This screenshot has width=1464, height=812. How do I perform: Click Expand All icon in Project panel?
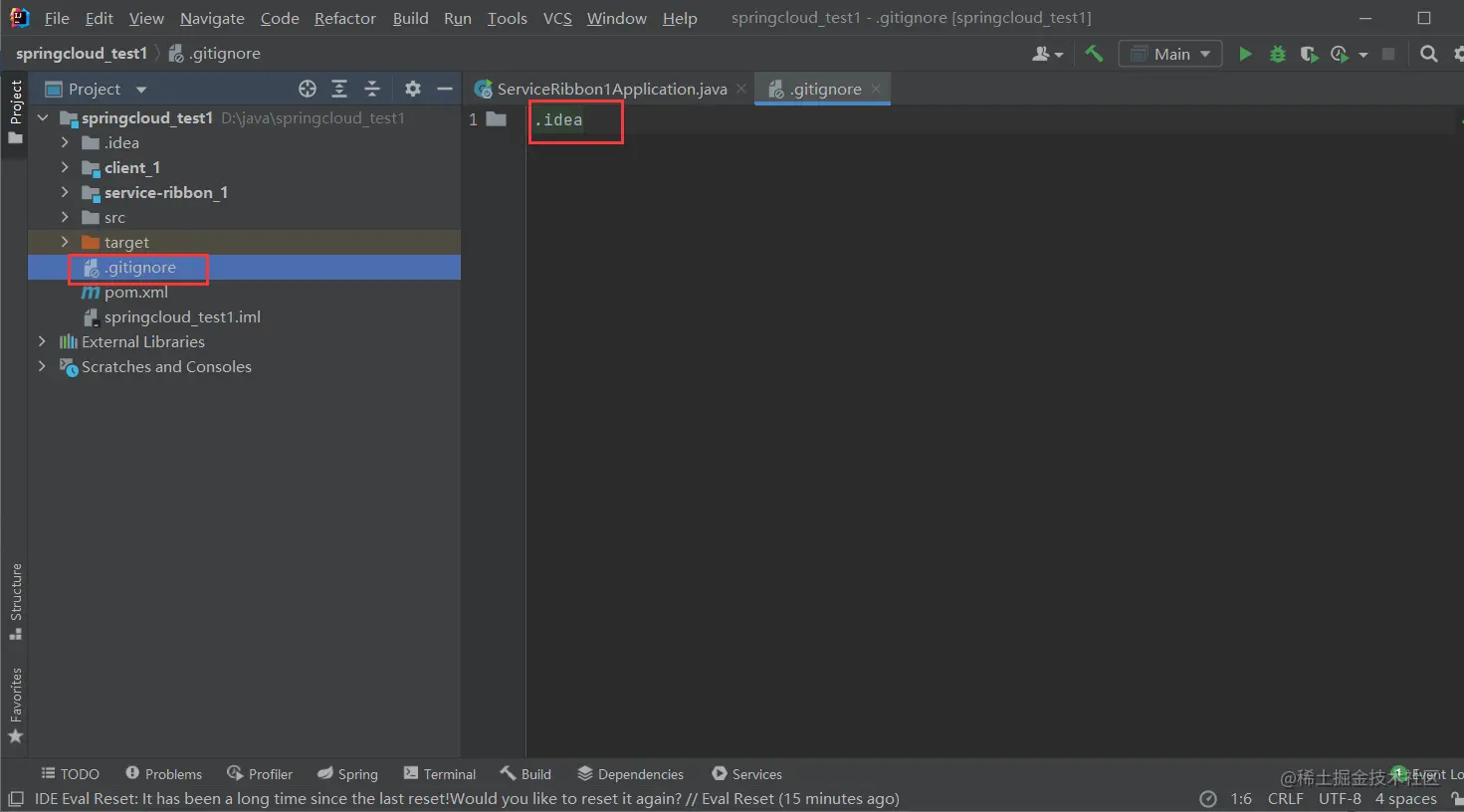[339, 90]
